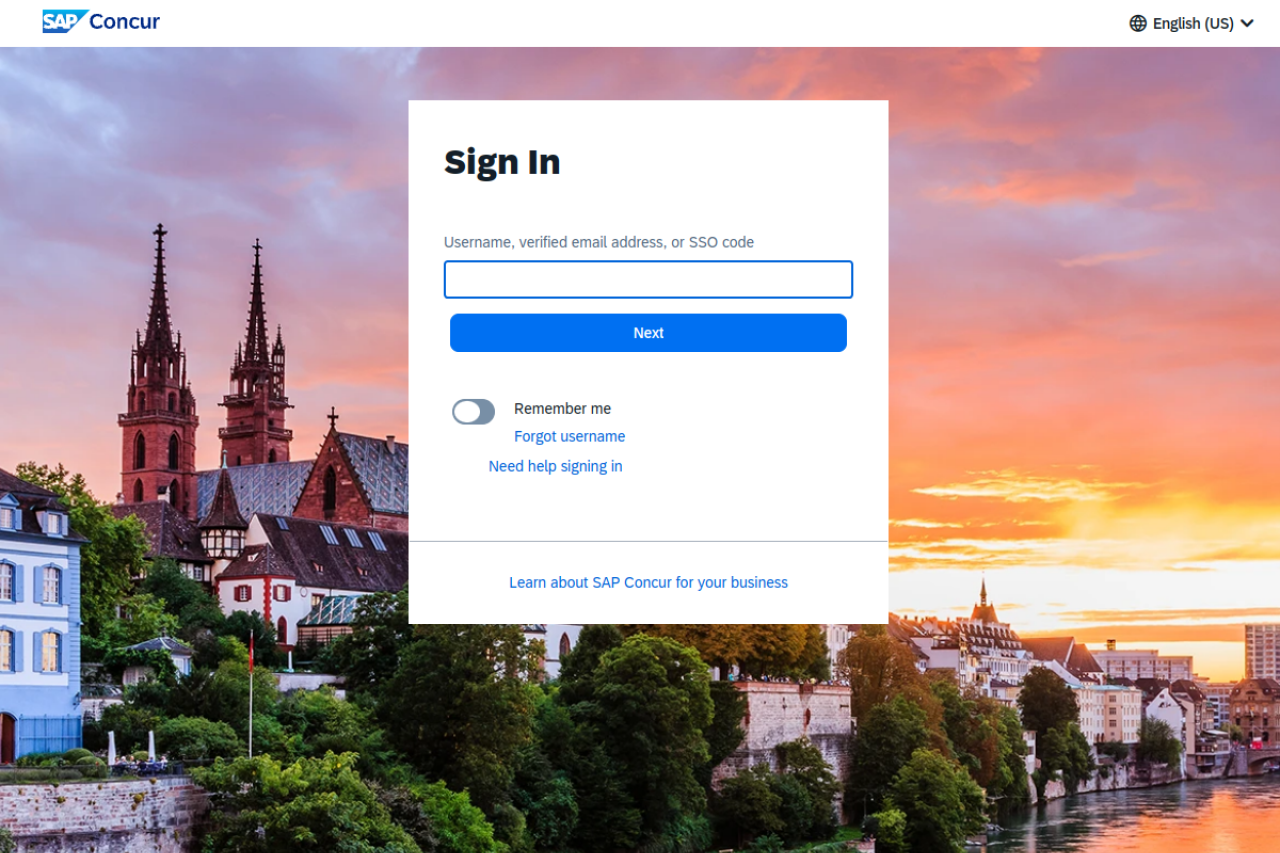Screen dimensions: 1280x853
Task: Expand the language chevron arrow
Action: tap(1247, 23)
